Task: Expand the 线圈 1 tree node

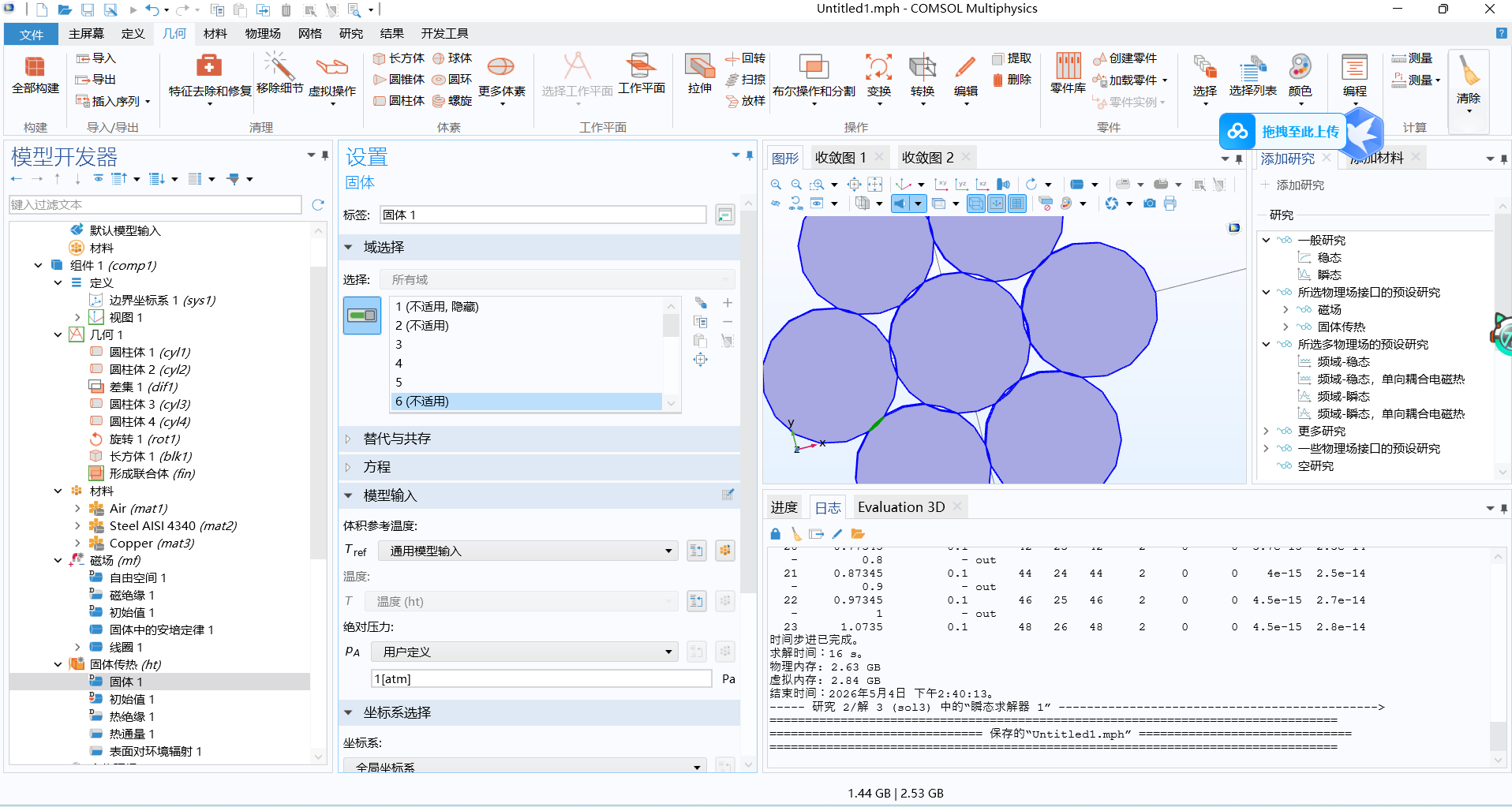Action: pyautogui.click(x=77, y=648)
